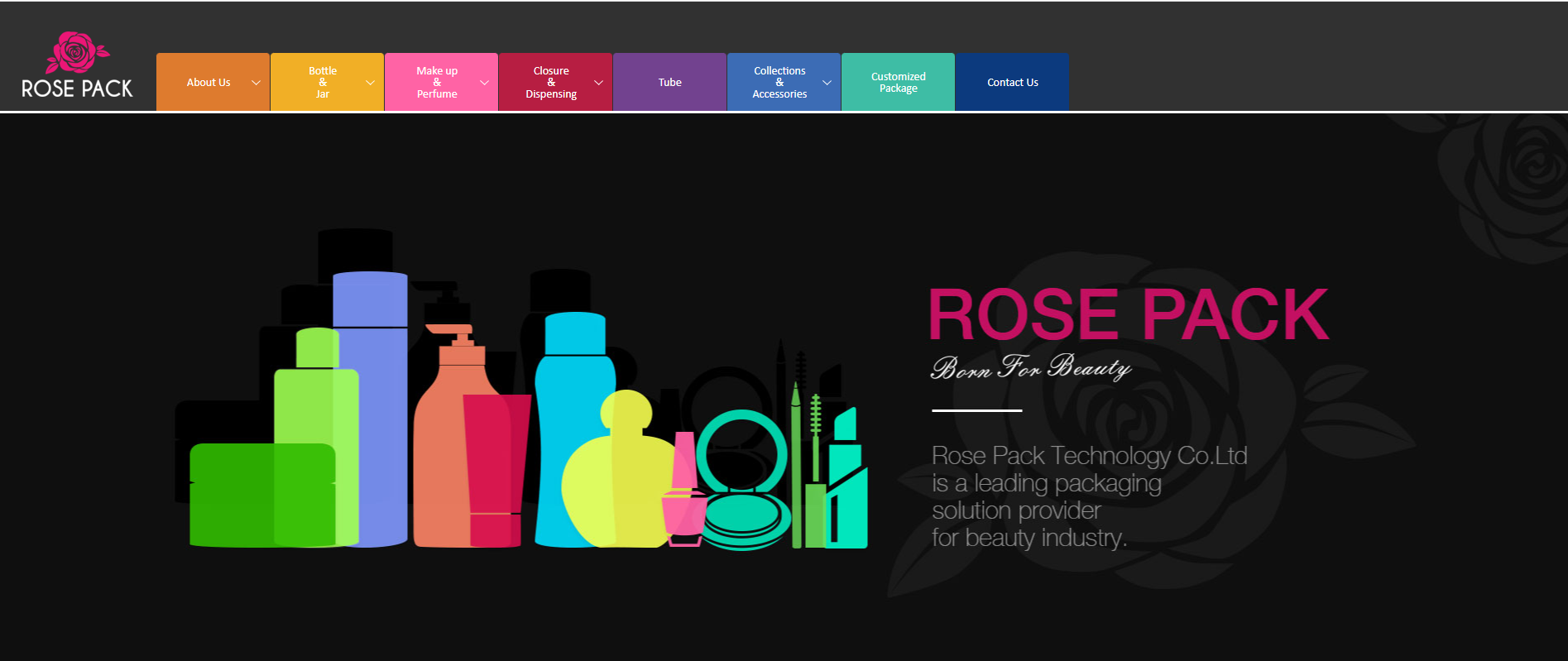1568x661 pixels.
Task: Click the large pink ROSE PACK banner heading
Action: coord(1129,314)
